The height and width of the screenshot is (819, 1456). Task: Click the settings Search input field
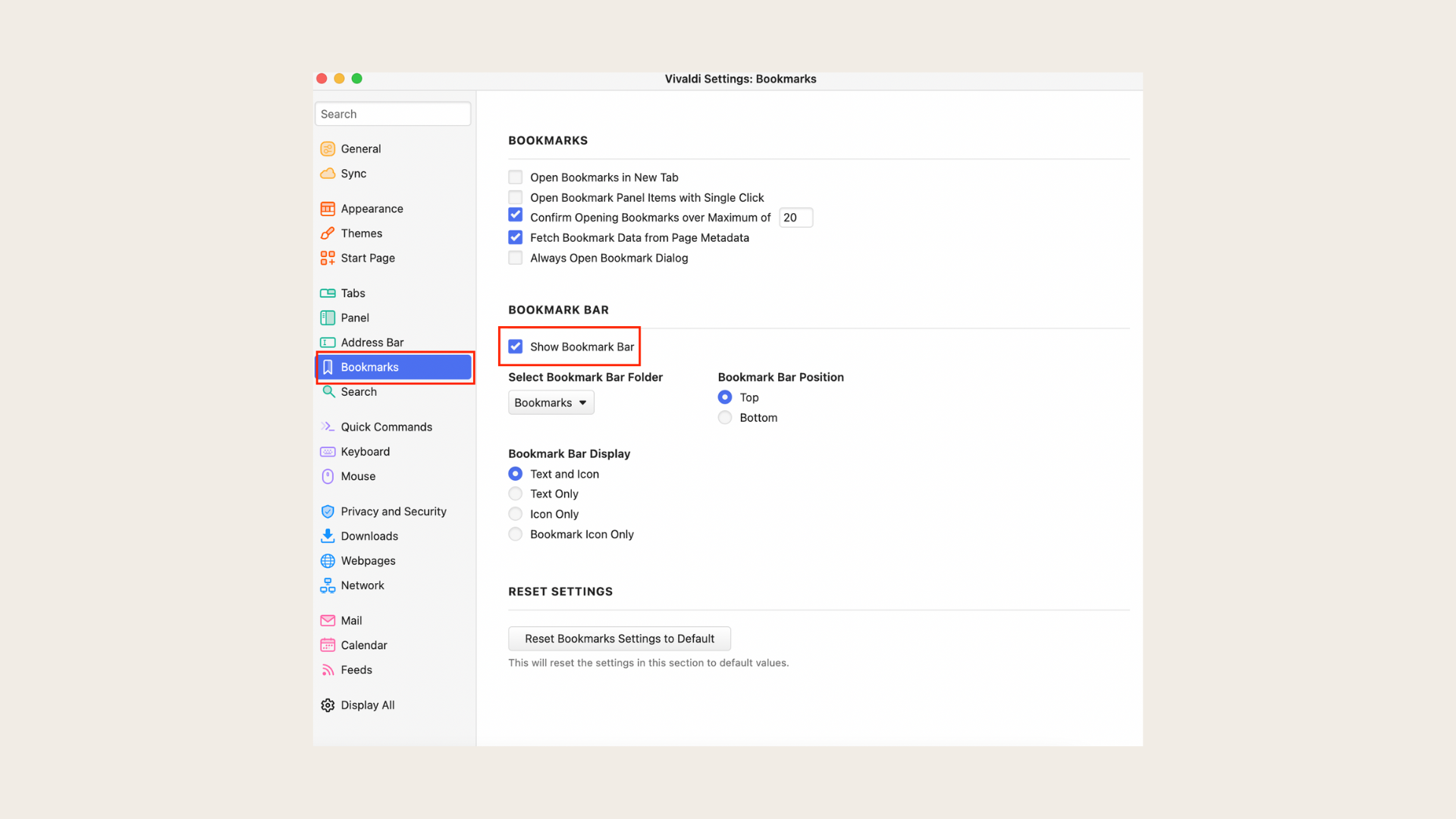(393, 113)
